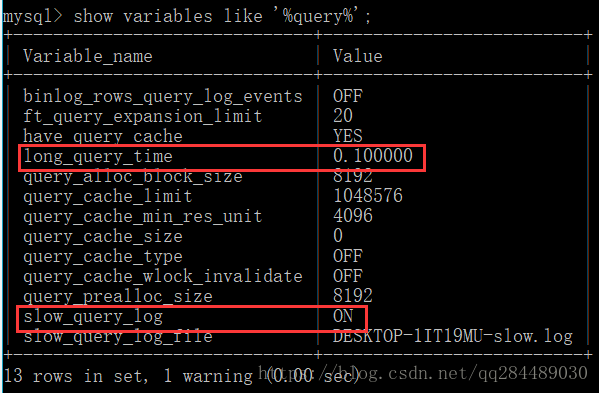Select the command text show variables like '%query%'

coord(222,17)
